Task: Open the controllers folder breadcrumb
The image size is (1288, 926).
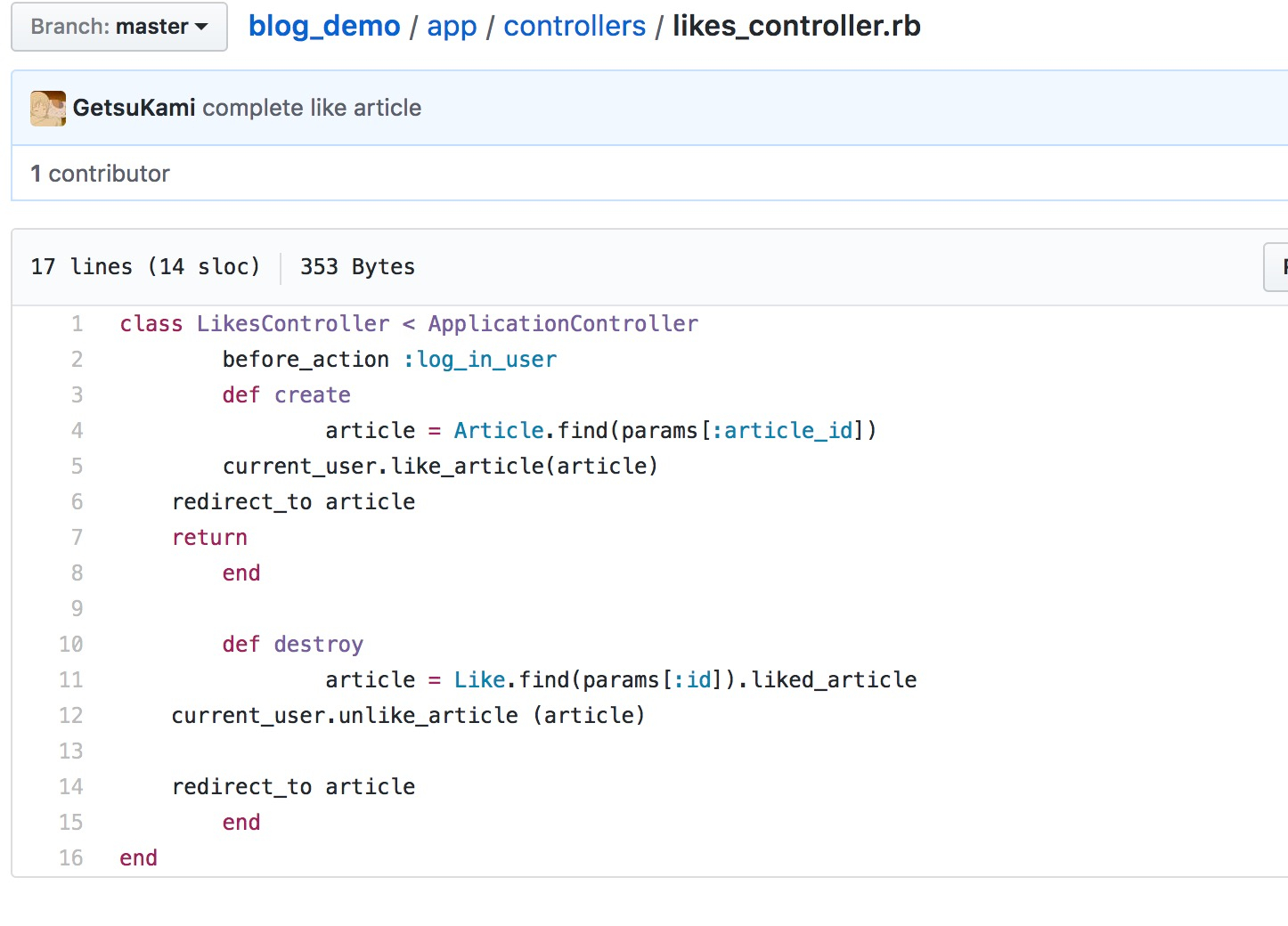Action: (575, 26)
